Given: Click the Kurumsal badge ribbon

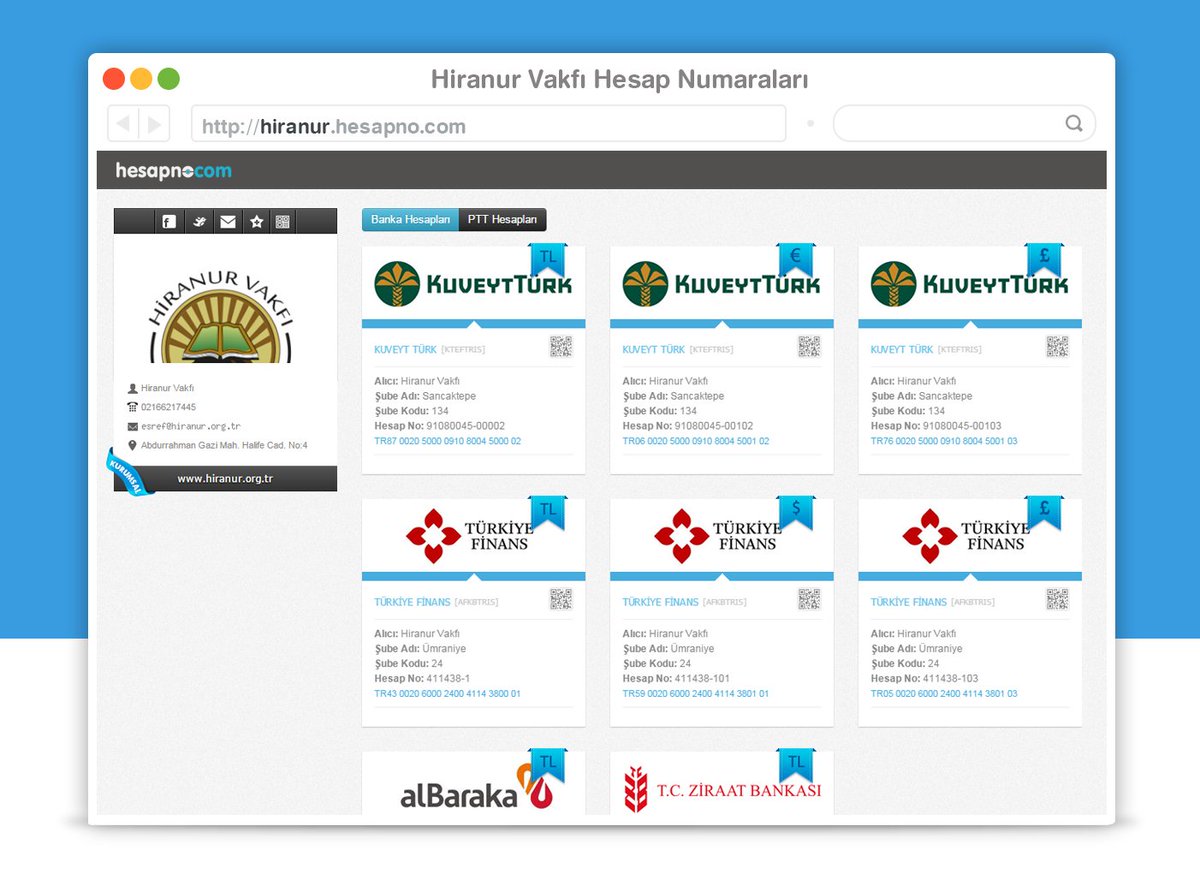Looking at the screenshot, I should pos(131,472).
